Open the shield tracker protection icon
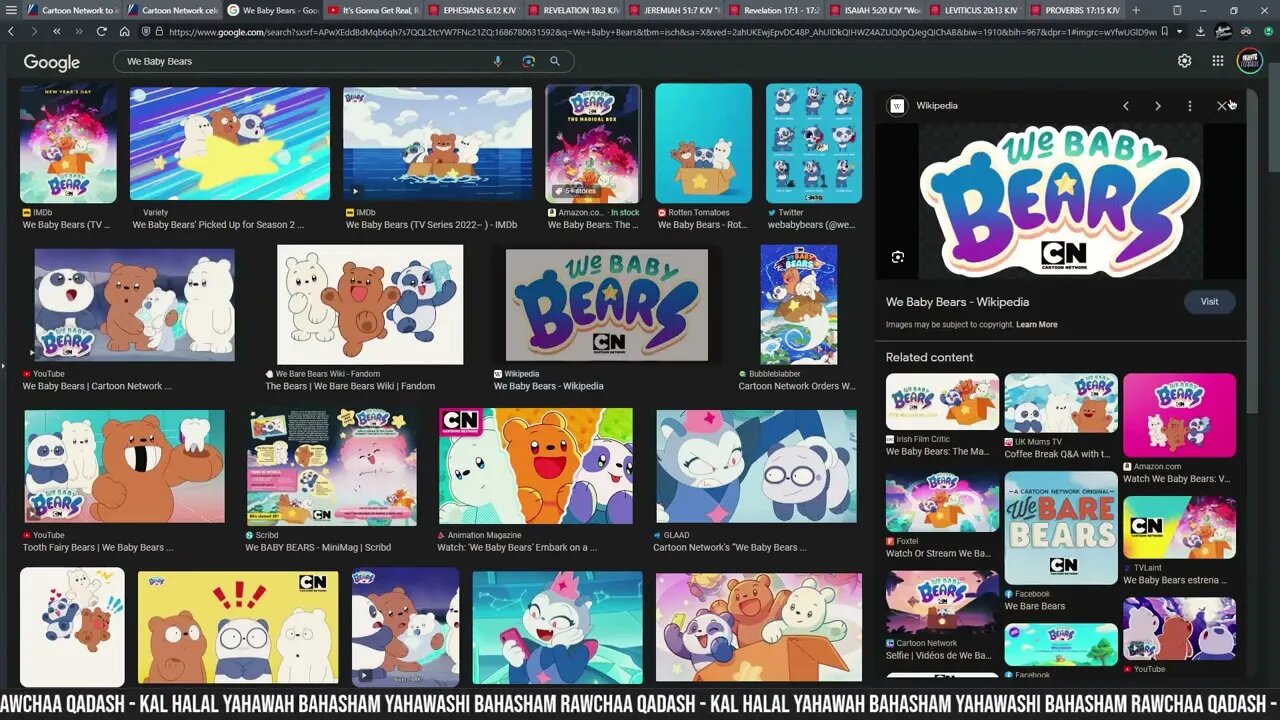Image resolution: width=1280 pixels, height=720 pixels. coord(147,31)
